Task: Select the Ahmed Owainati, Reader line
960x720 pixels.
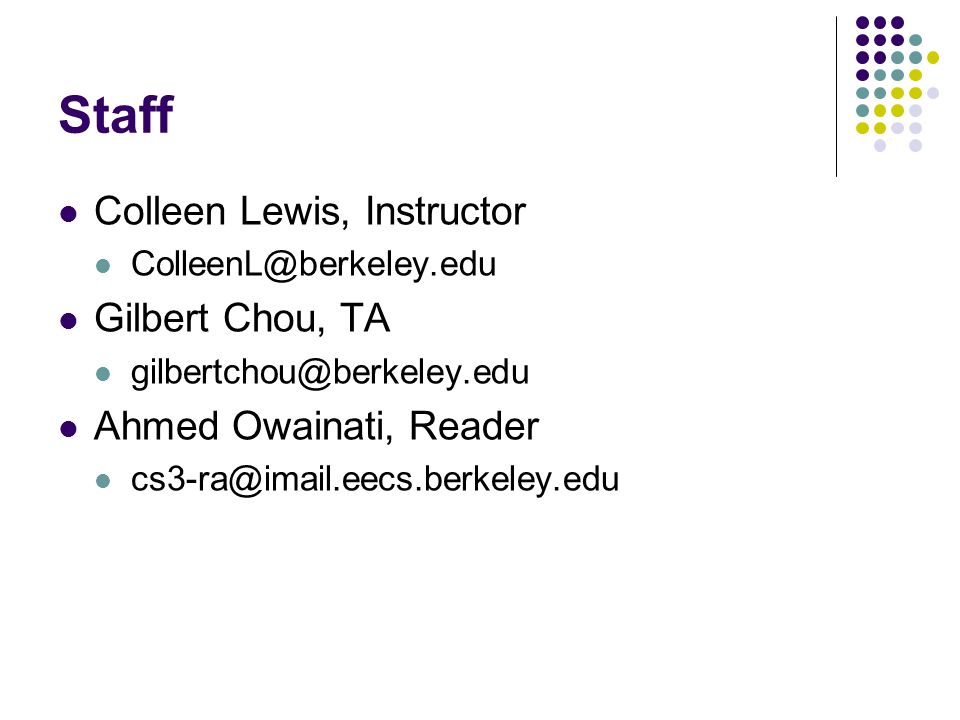Action: (x=317, y=426)
